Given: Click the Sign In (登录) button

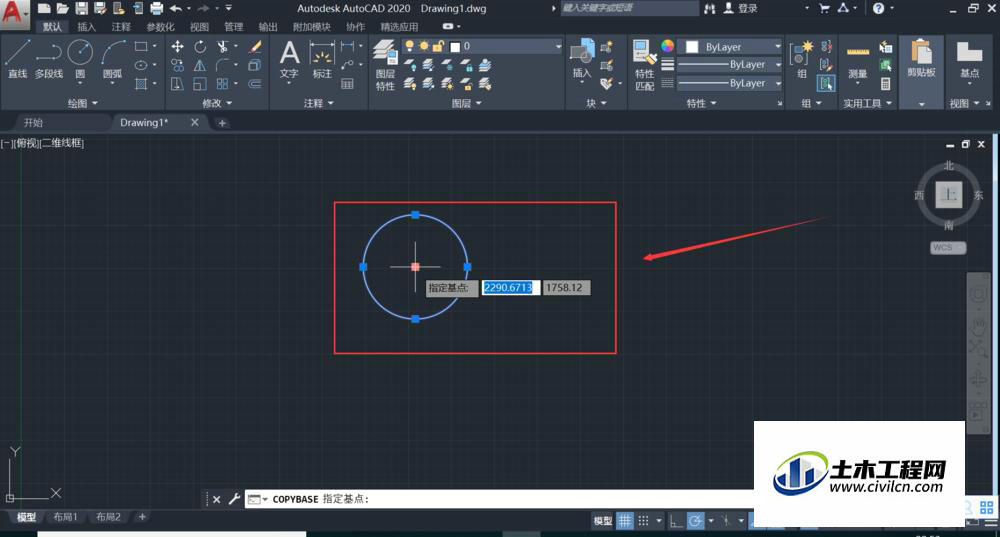Looking at the screenshot, I should 741,8.
